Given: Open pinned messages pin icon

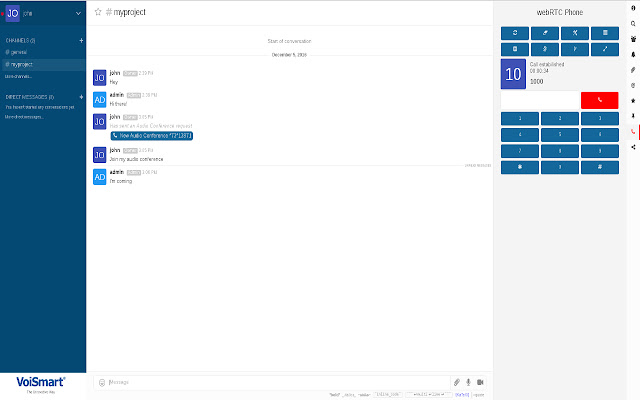Looking at the screenshot, I should [633, 116].
